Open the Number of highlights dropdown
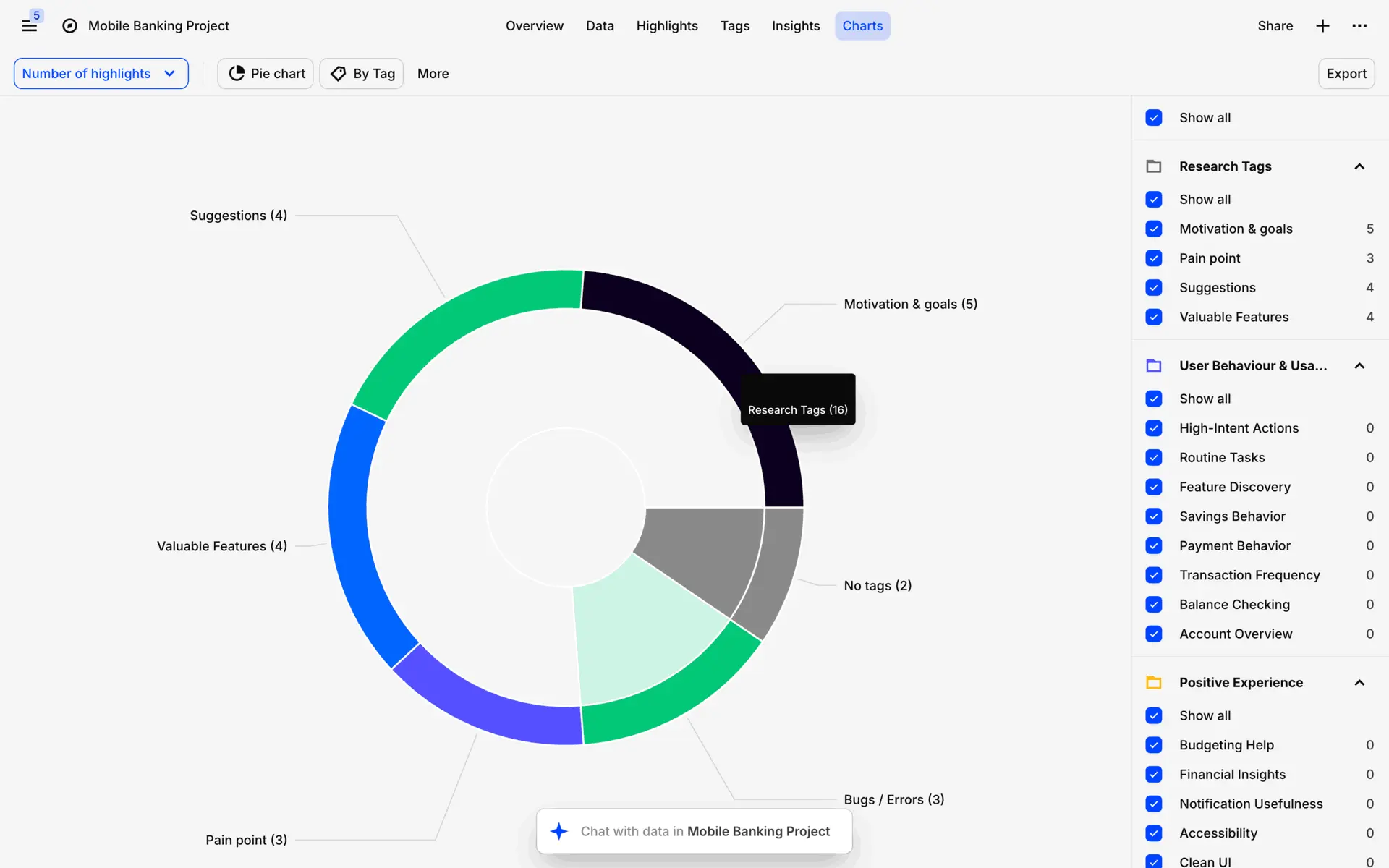Screen dimensions: 1389x868 [x=101, y=74]
